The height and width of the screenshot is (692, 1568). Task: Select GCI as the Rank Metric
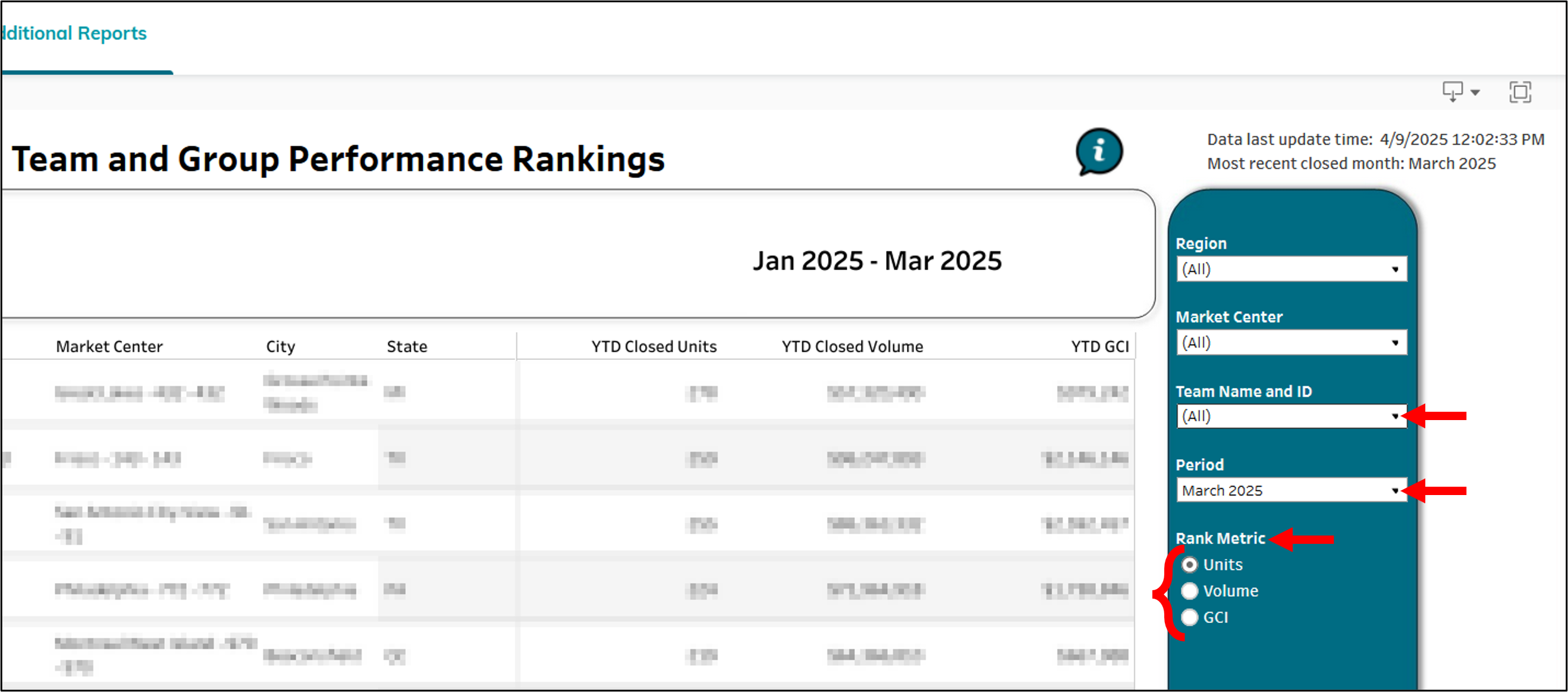tap(1189, 617)
